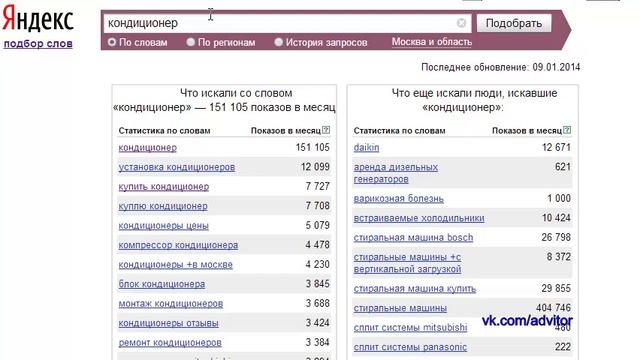Viewport: 640px width, 360px height.
Task: Select the 'По регионам' radio button
Action: tap(191, 42)
